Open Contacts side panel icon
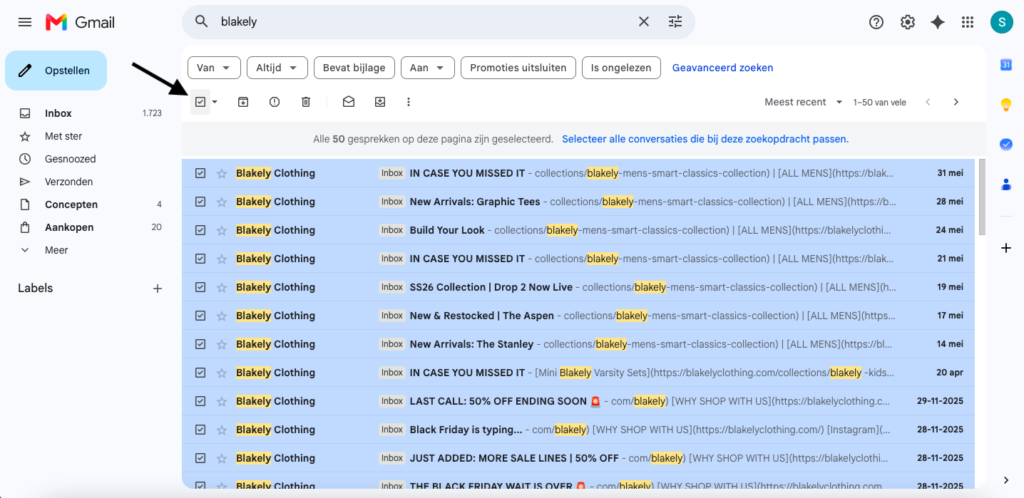This screenshot has width=1024, height=498. (x=1006, y=185)
